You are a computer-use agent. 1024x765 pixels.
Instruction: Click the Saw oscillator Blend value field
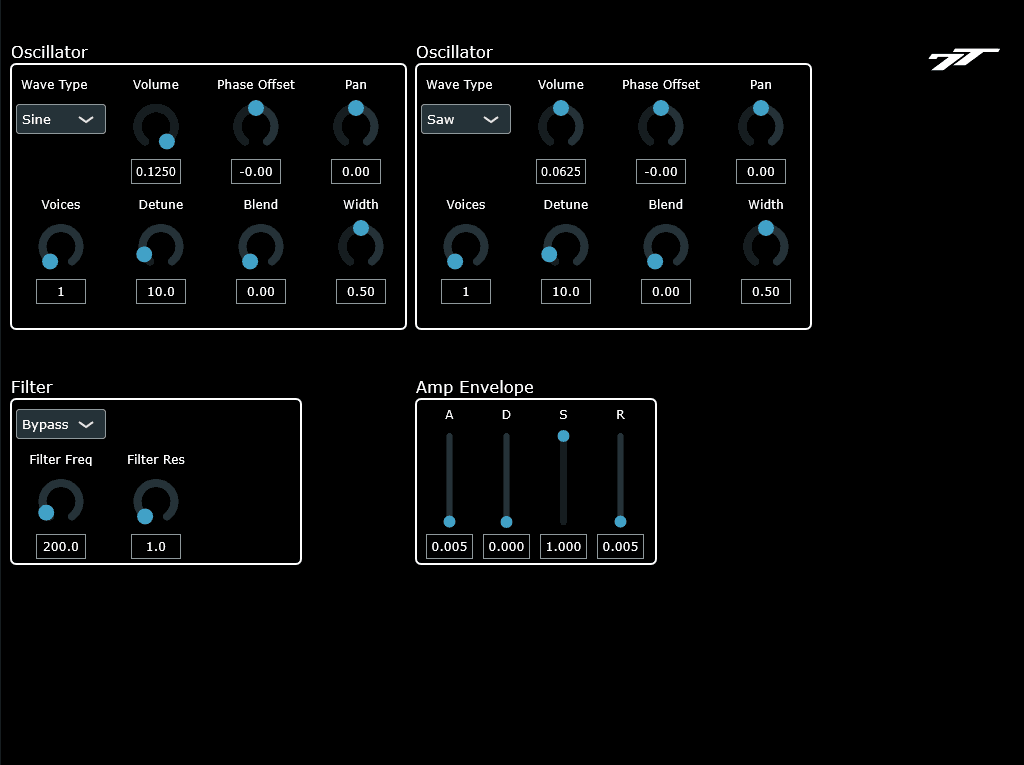tap(665, 291)
